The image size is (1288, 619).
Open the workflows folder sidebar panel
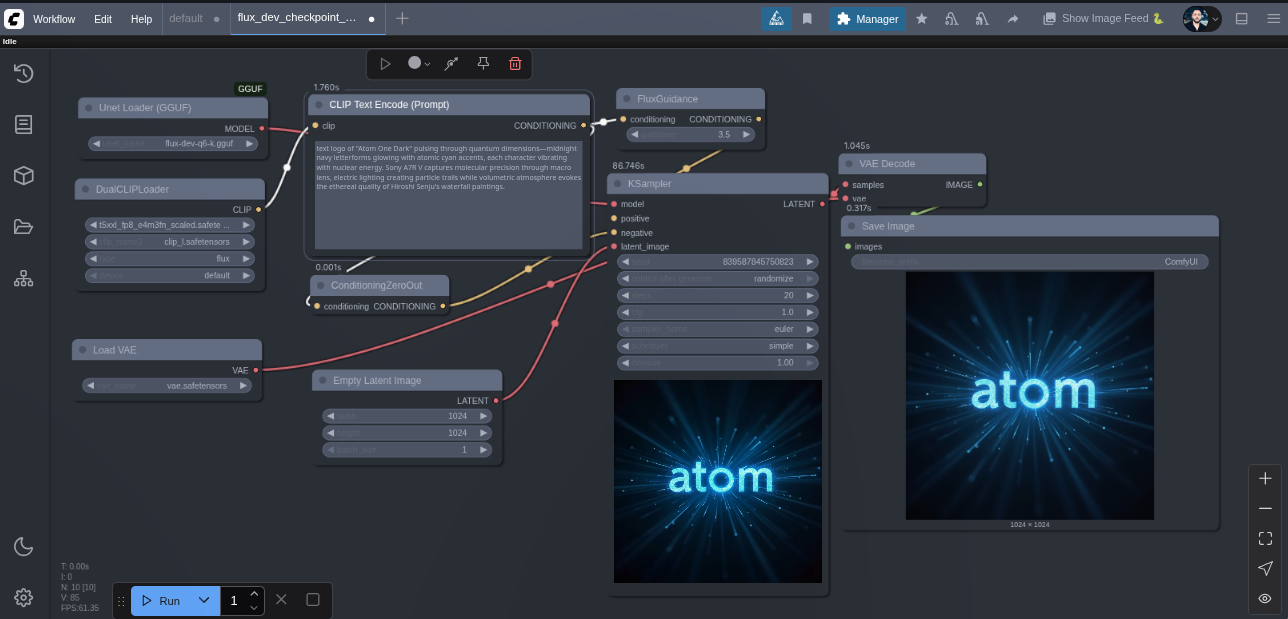point(24,227)
